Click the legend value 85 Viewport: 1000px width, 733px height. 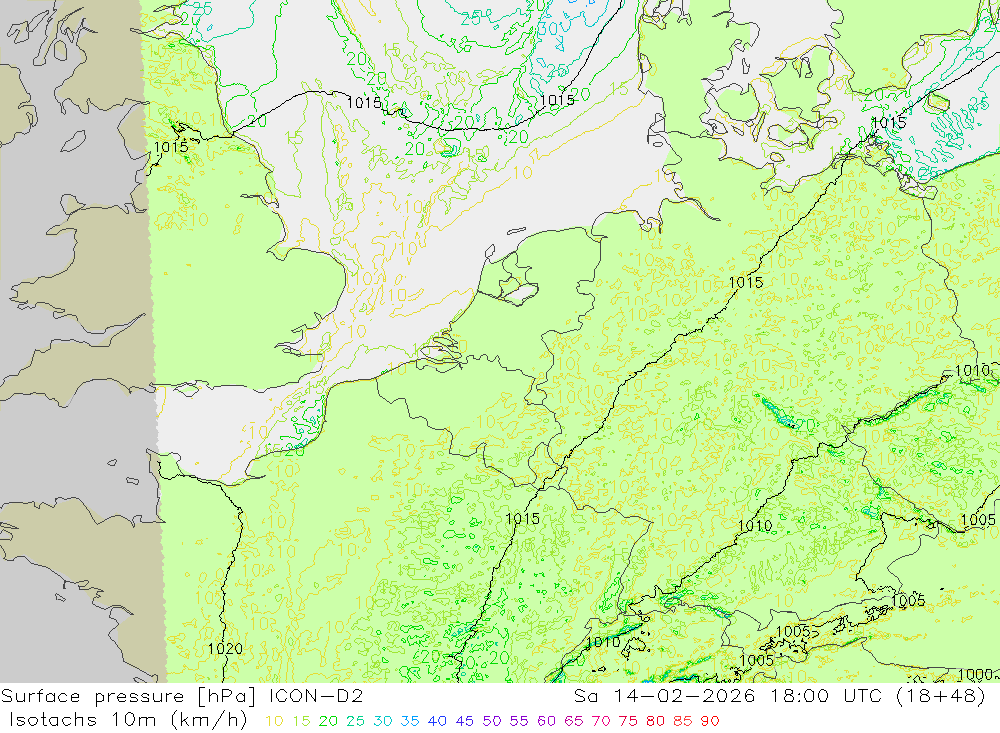tap(683, 722)
